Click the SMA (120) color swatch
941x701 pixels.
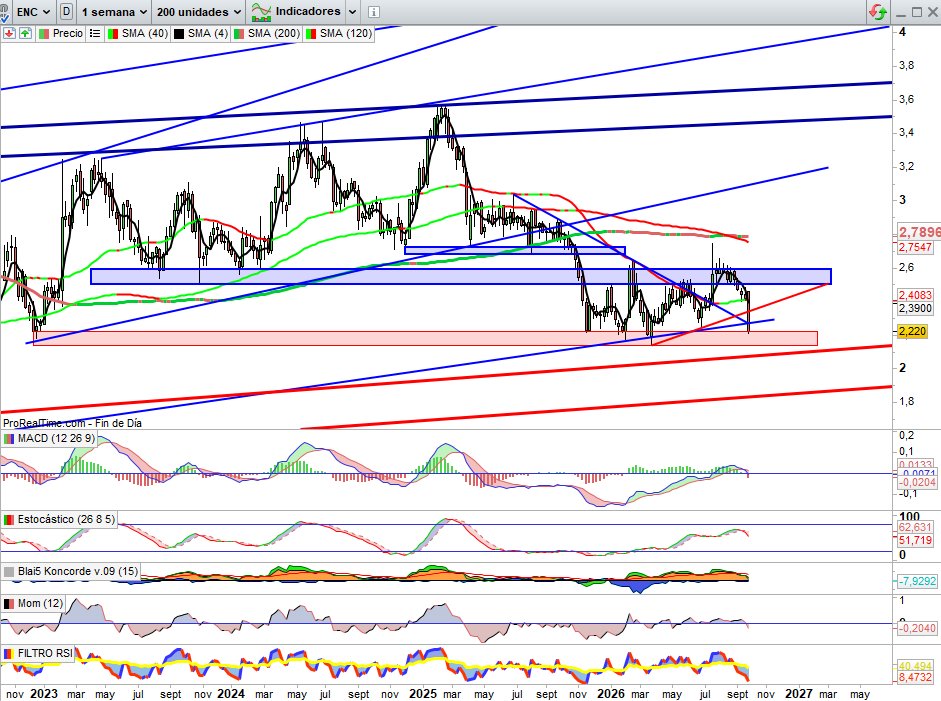click(x=311, y=34)
